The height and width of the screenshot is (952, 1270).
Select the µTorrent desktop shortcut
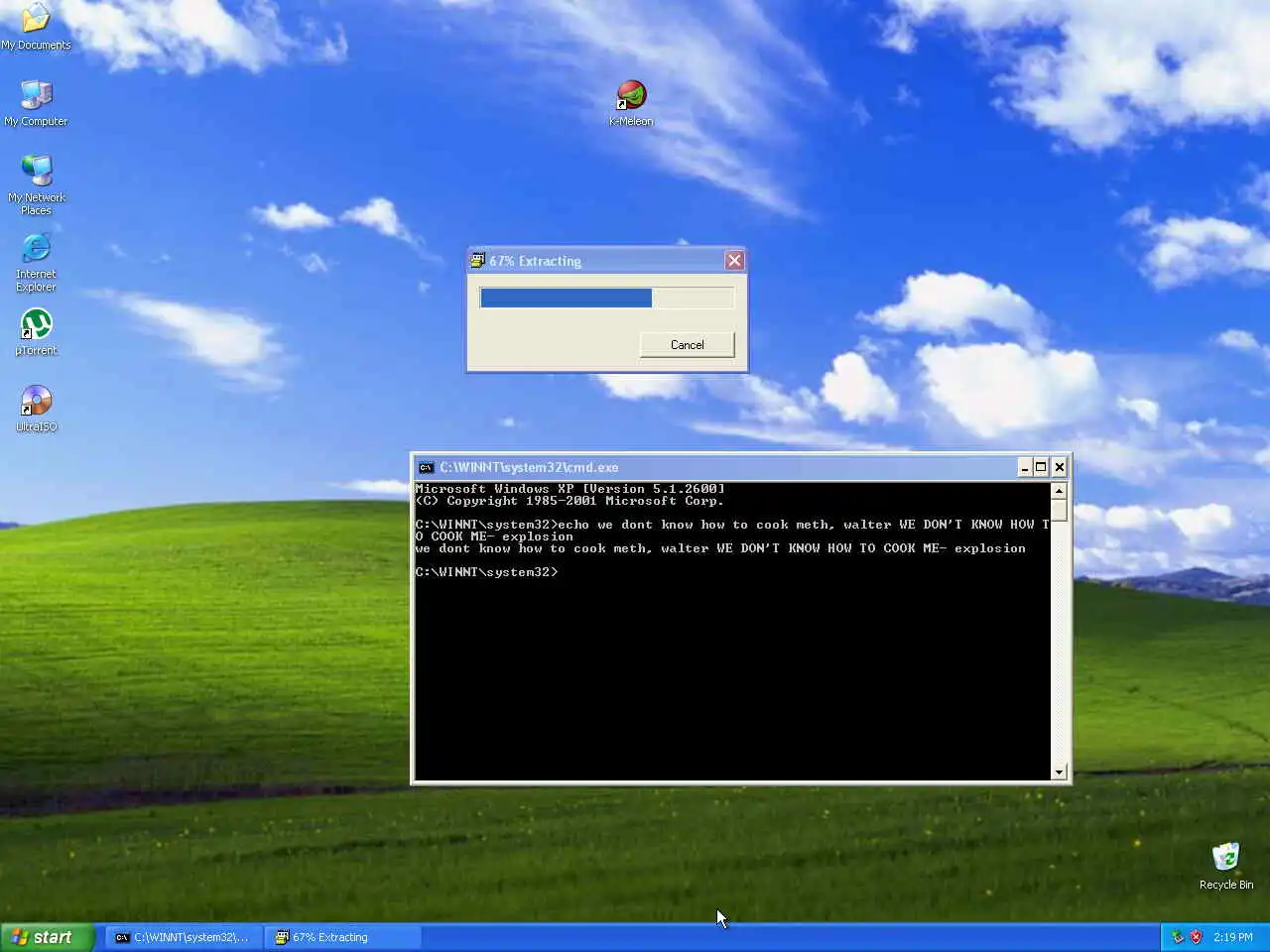pos(36,332)
